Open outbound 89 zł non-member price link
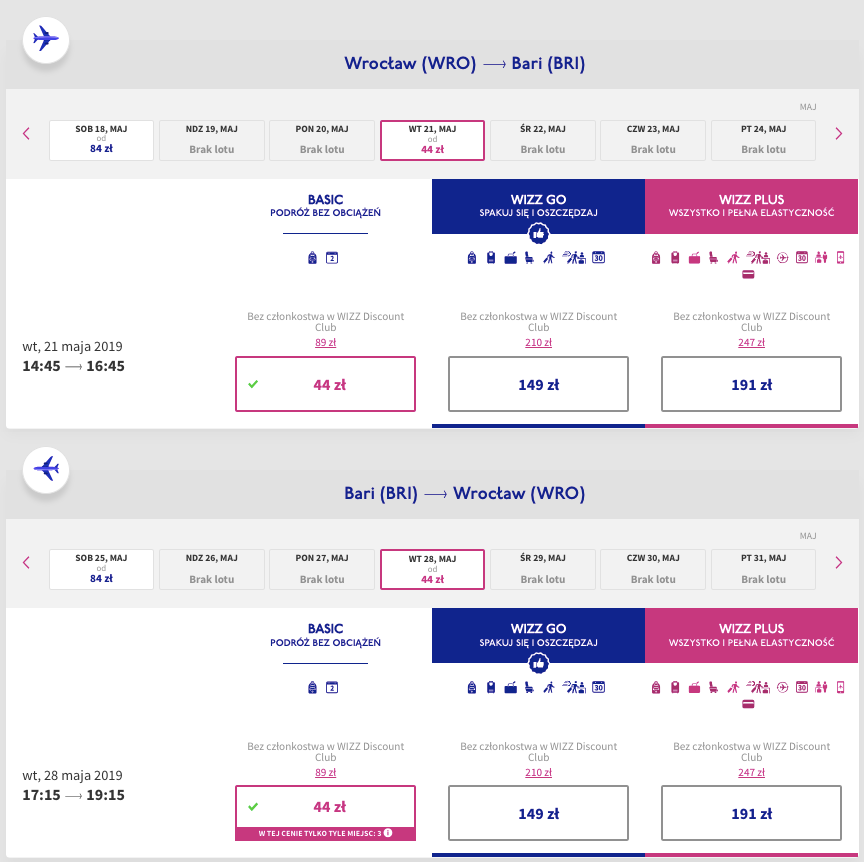 325,342
